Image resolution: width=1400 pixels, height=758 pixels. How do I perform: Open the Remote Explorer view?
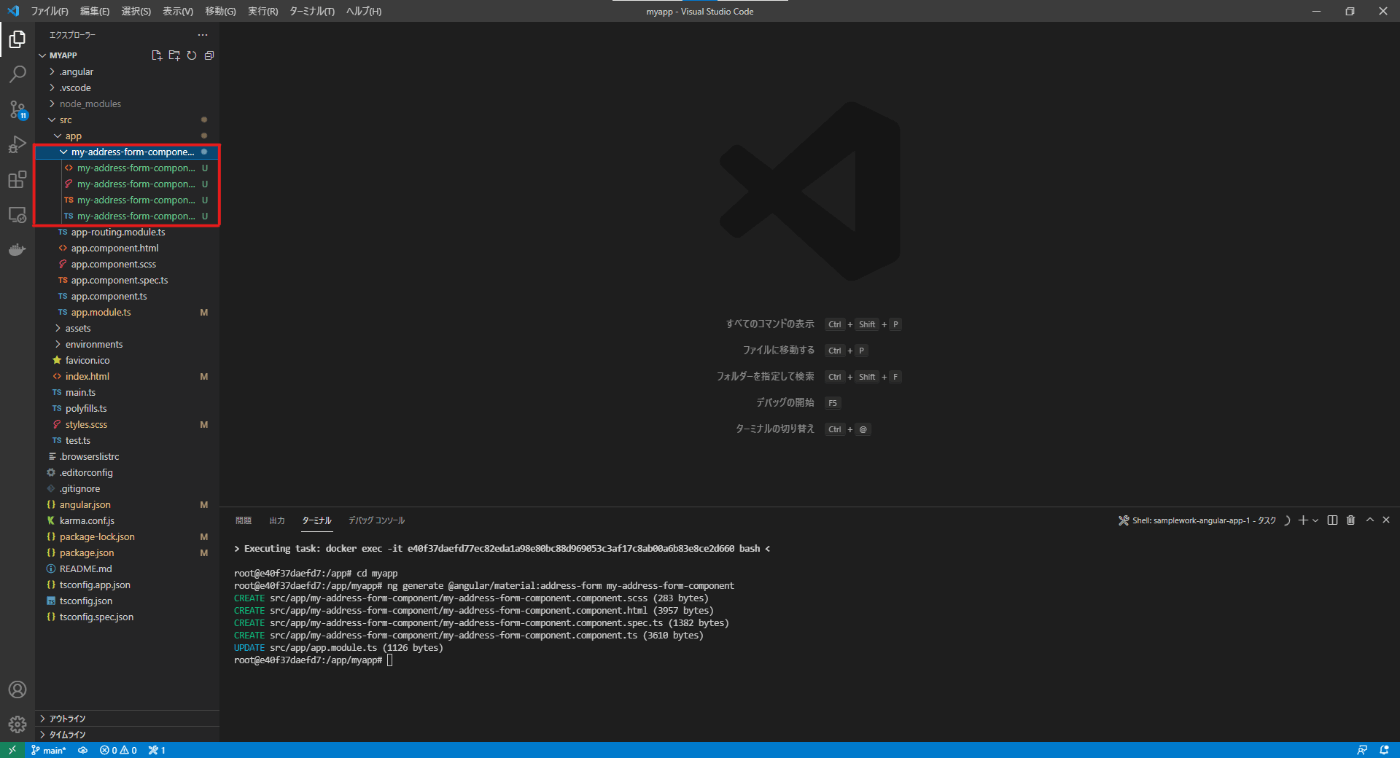pyautogui.click(x=17, y=215)
